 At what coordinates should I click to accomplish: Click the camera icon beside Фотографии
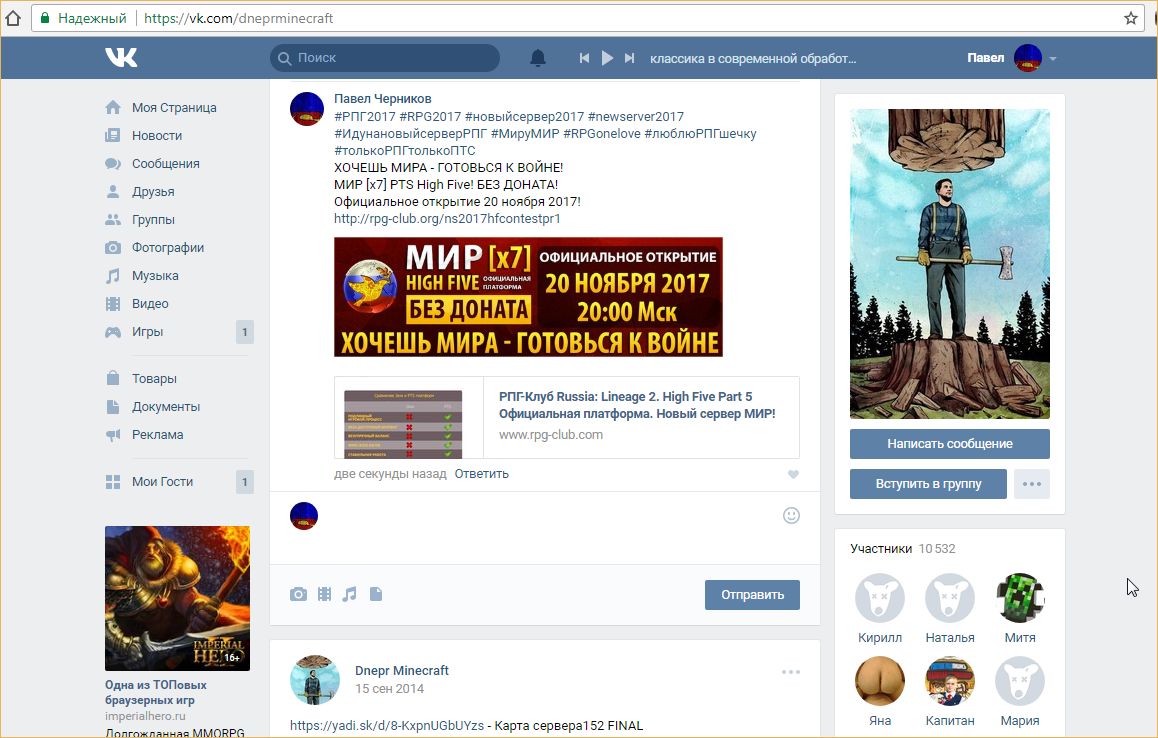(x=113, y=247)
